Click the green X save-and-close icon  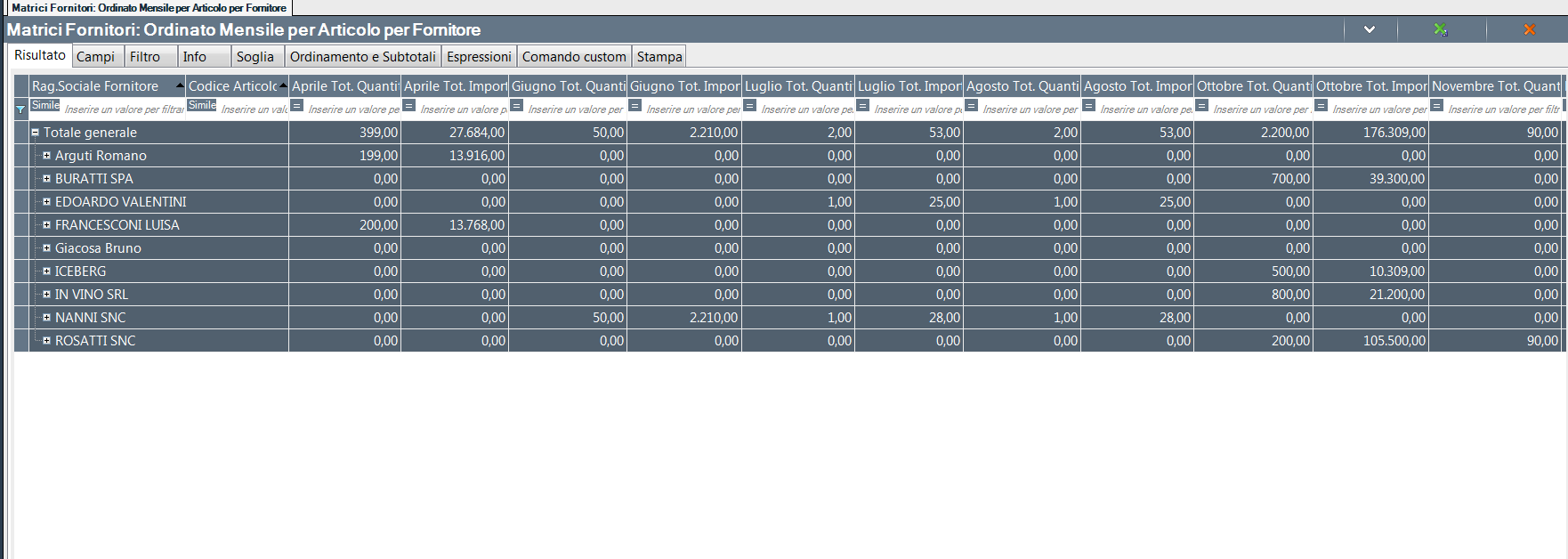pos(1440,29)
